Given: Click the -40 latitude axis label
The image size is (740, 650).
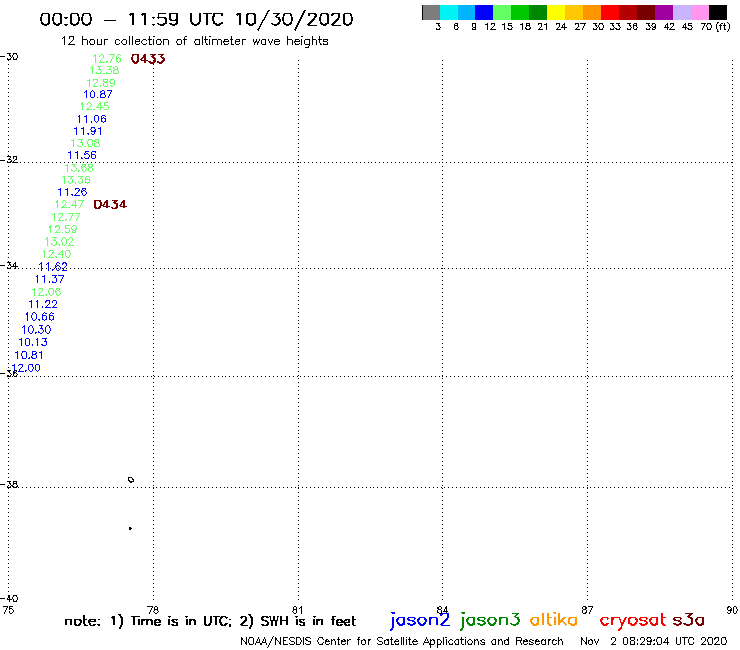Looking at the screenshot, I should 9,599.
